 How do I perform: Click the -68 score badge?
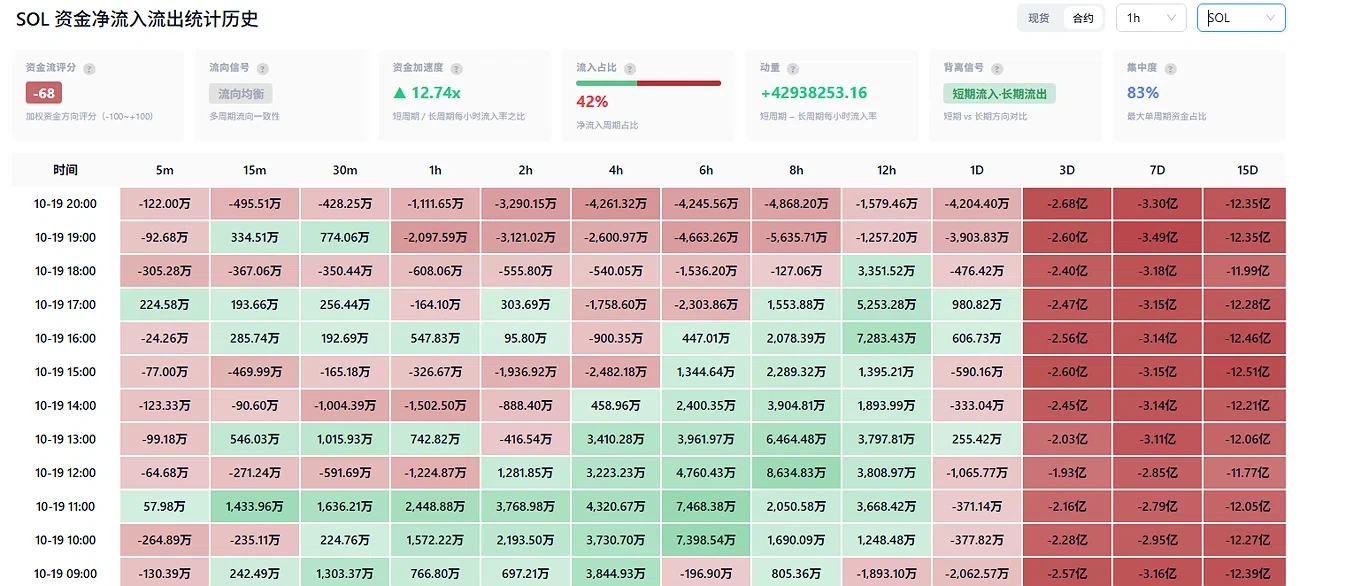tap(44, 93)
